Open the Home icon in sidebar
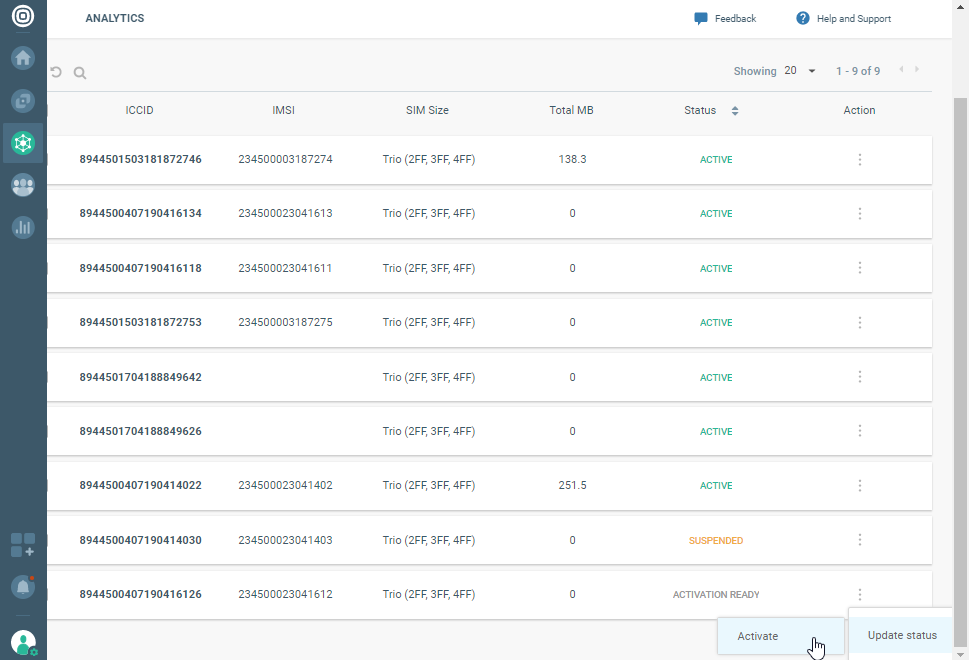The image size is (969, 660). (x=23, y=58)
